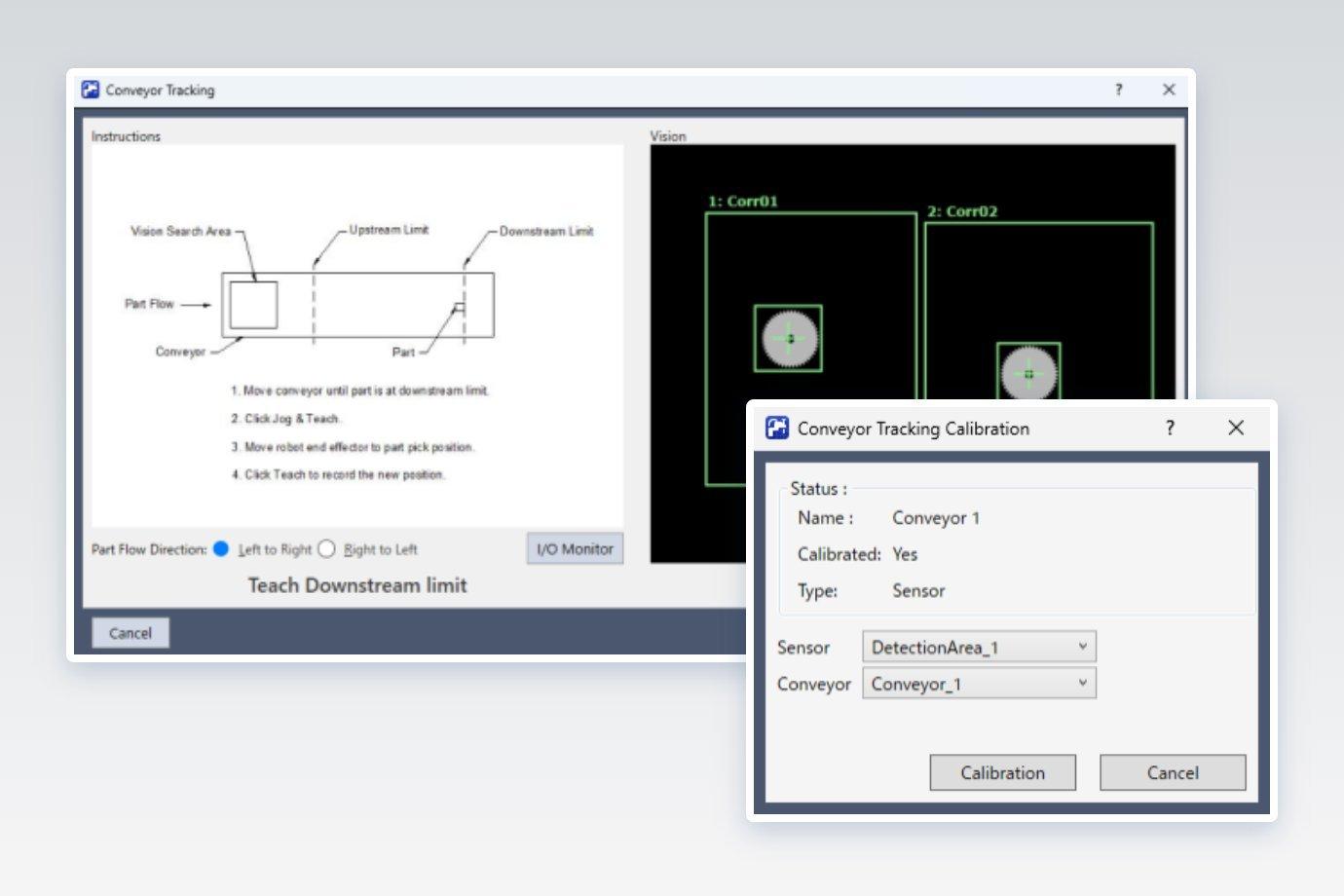Click the Calibration button
The width and height of the screenshot is (1344, 896).
1003,772
